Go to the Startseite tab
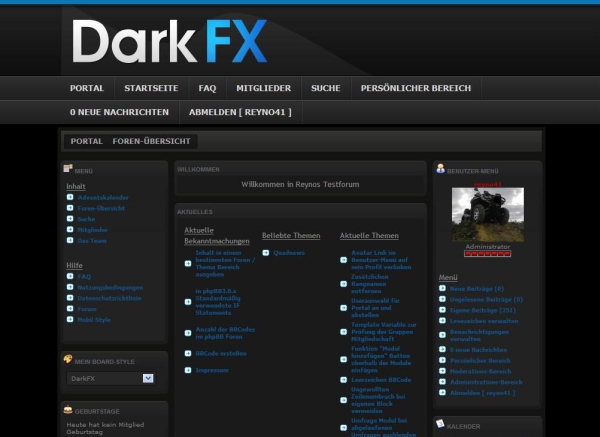 151,88
